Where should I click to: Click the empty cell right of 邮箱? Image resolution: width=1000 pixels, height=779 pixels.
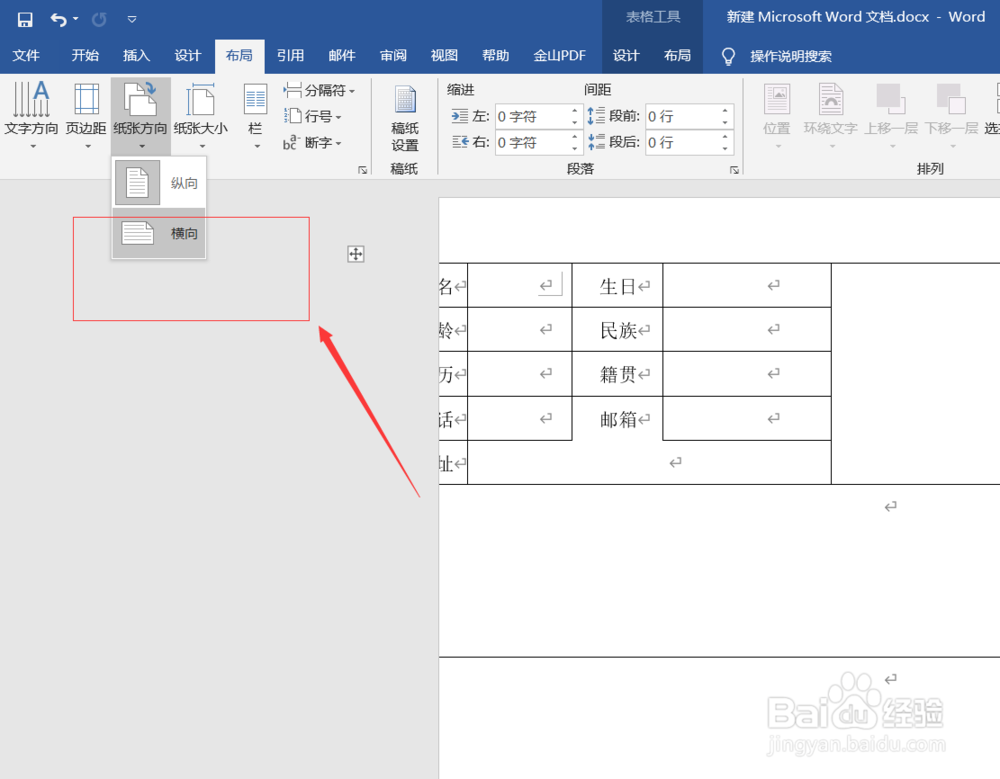(x=747, y=419)
